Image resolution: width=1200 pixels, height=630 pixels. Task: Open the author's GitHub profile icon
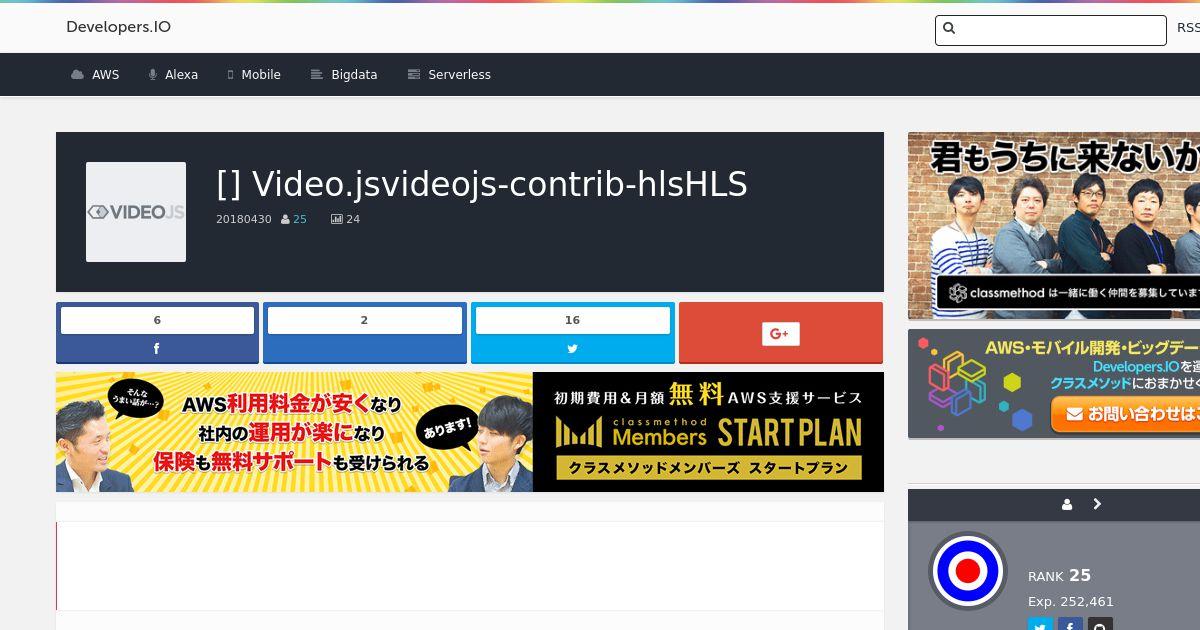coord(1100,625)
